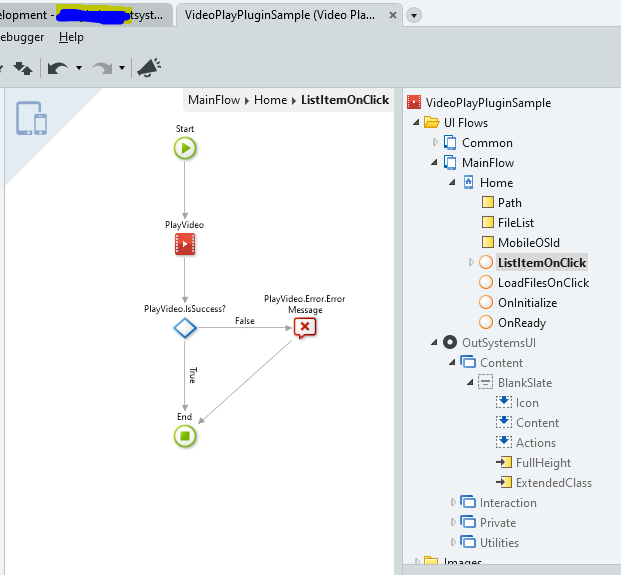Collapse the Home screen node
The height and width of the screenshot is (575, 621).
452,182
